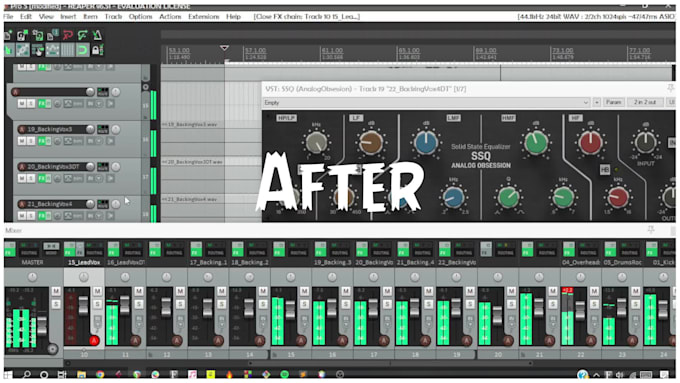Open ROUTING on 15_LeadVox mixer strip
Image resolution: width=680 pixels, height=383 pixels.
(94, 253)
